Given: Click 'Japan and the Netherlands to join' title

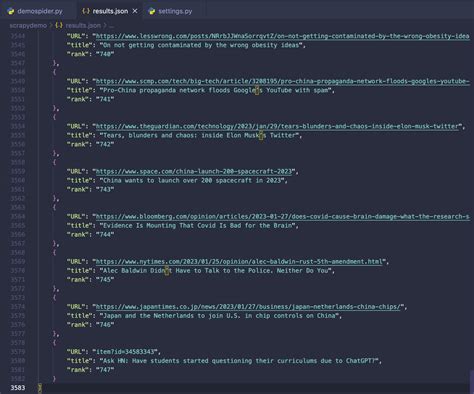Looking at the screenshot, I should pos(219,316).
